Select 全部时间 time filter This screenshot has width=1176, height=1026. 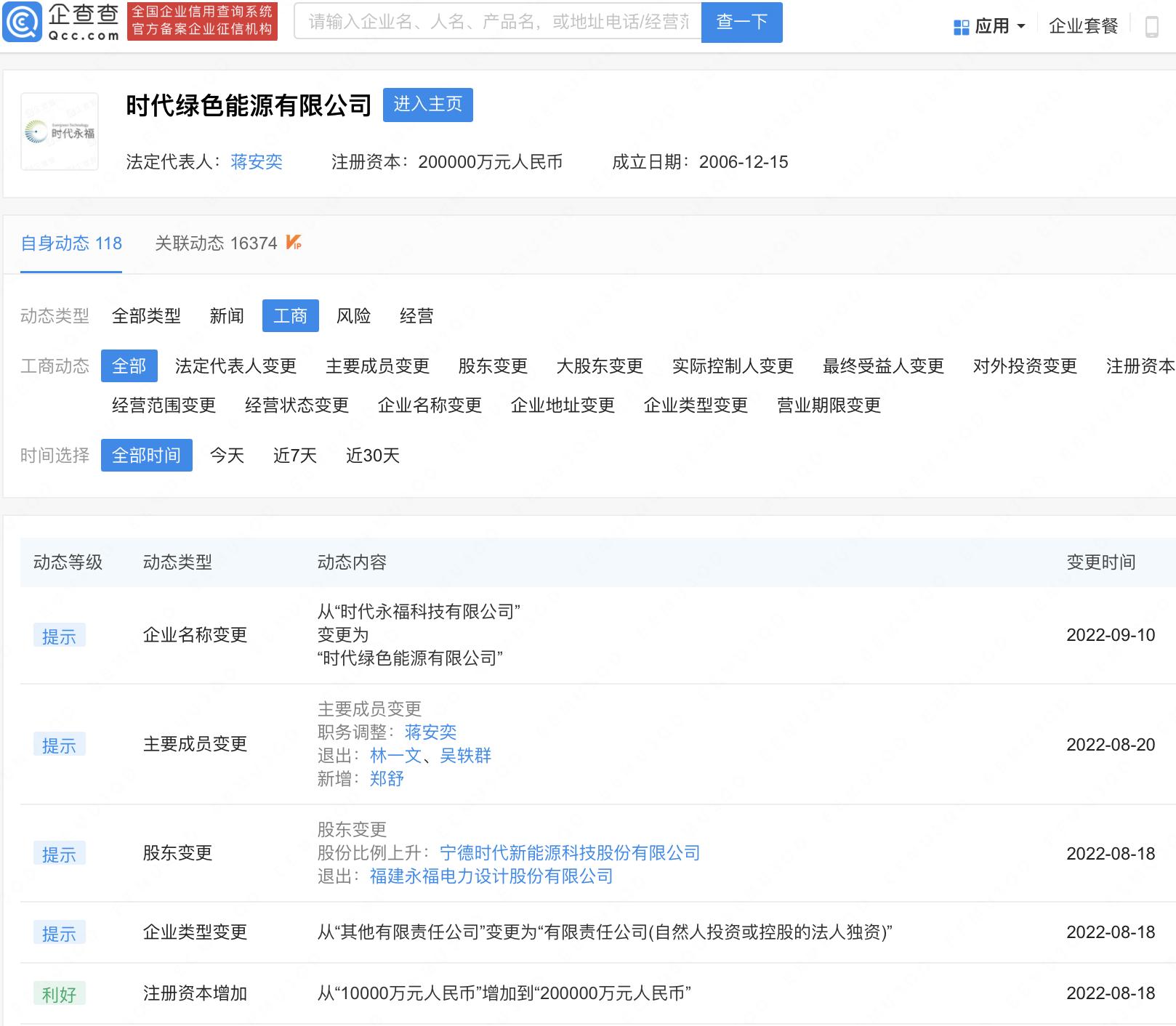147,455
